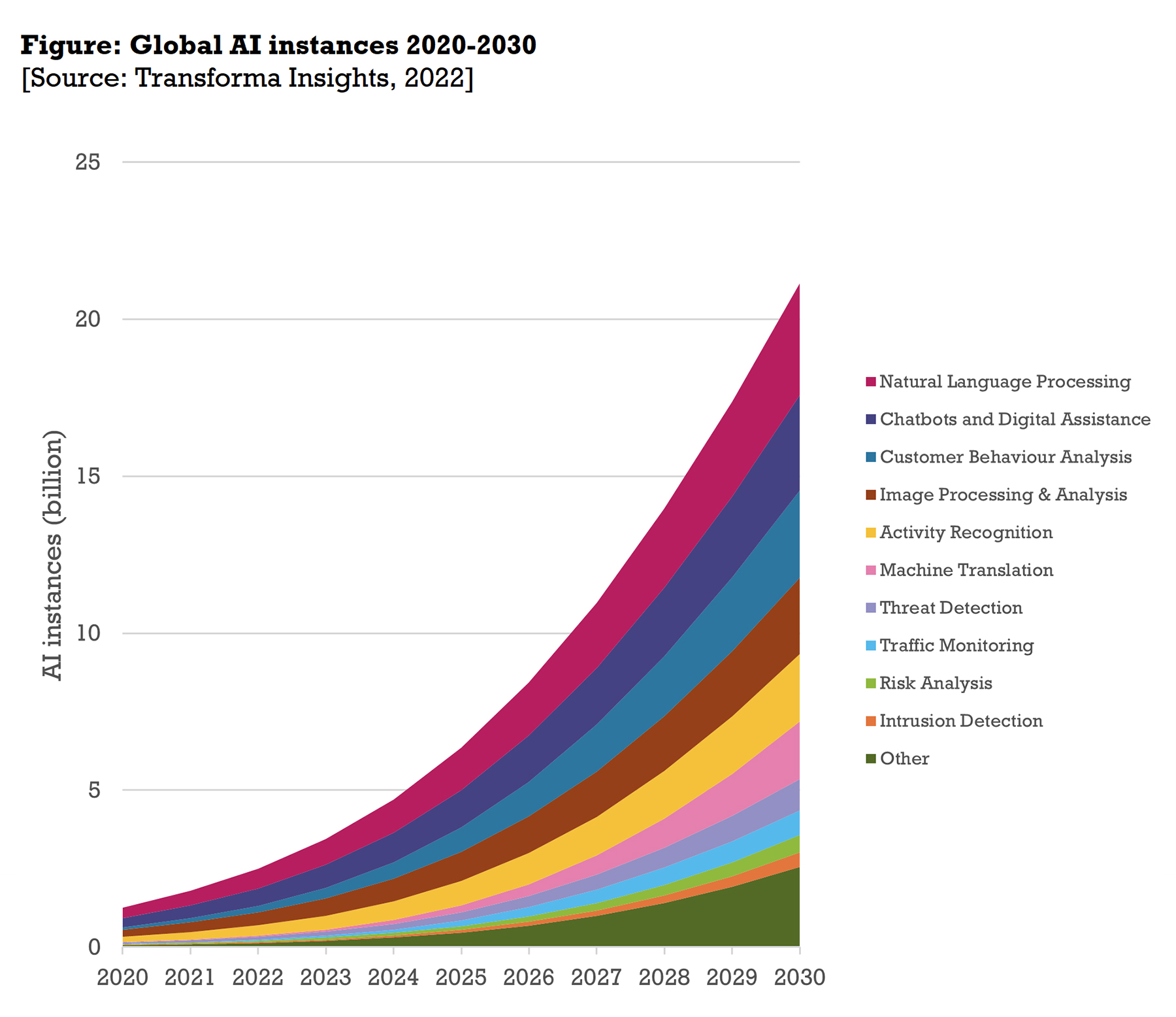1176x1017 pixels.
Task: Select the 'Activity Recognition' legend label
Action: [x=966, y=533]
